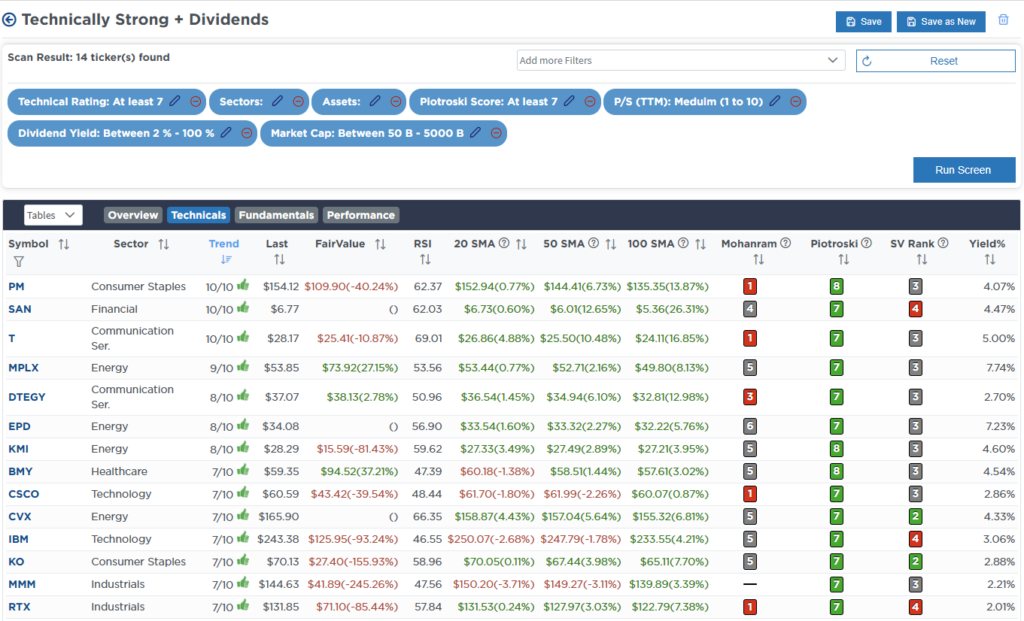1024x621 pixels.
Task: Open the Tables view selector
Action: (52, 214)
